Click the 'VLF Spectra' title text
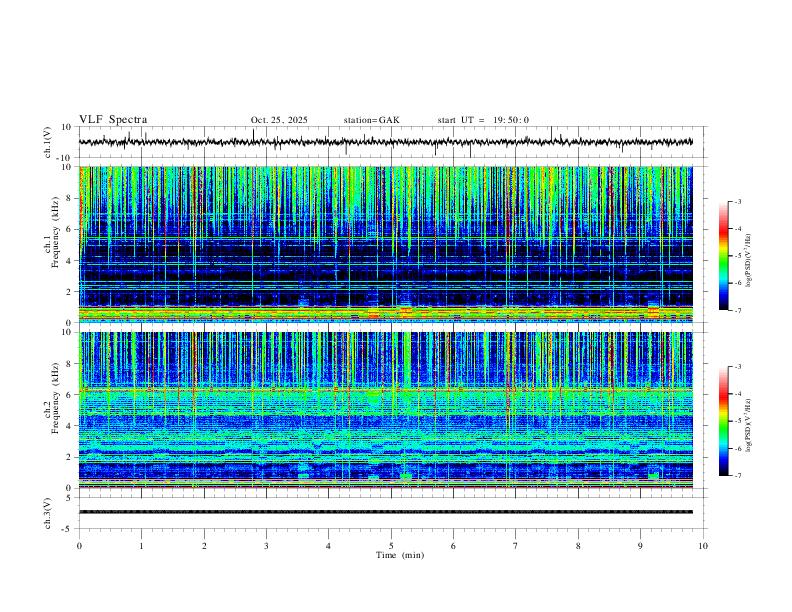Image resolution: width=792 pixels, height=612 pixels. (x=113, y=120)
